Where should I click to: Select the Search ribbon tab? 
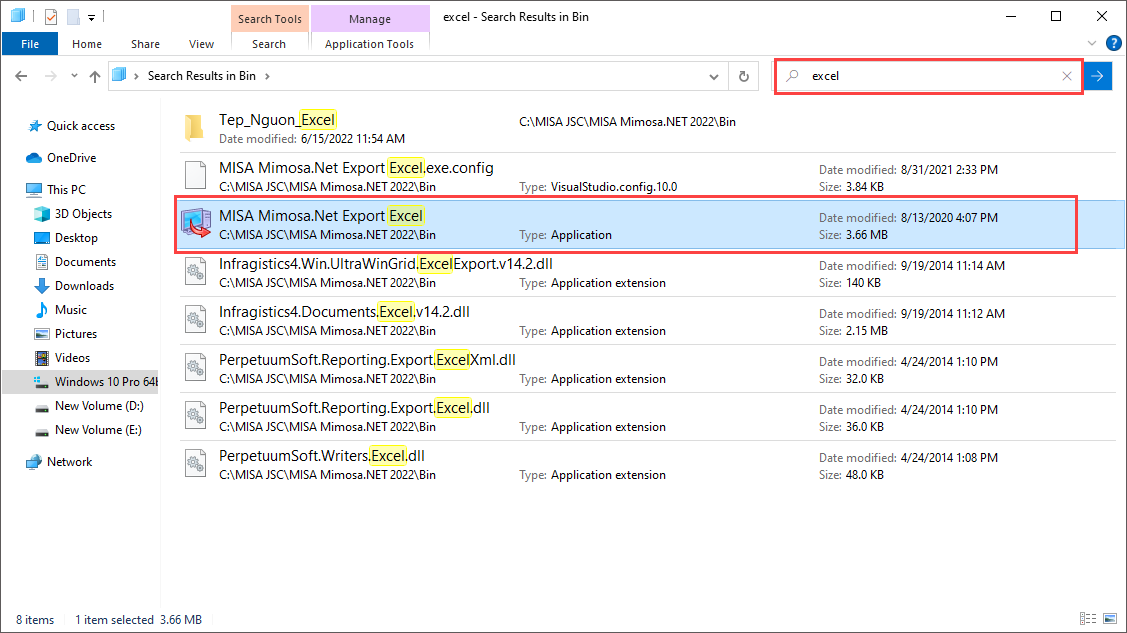click(x=269, y=44)
